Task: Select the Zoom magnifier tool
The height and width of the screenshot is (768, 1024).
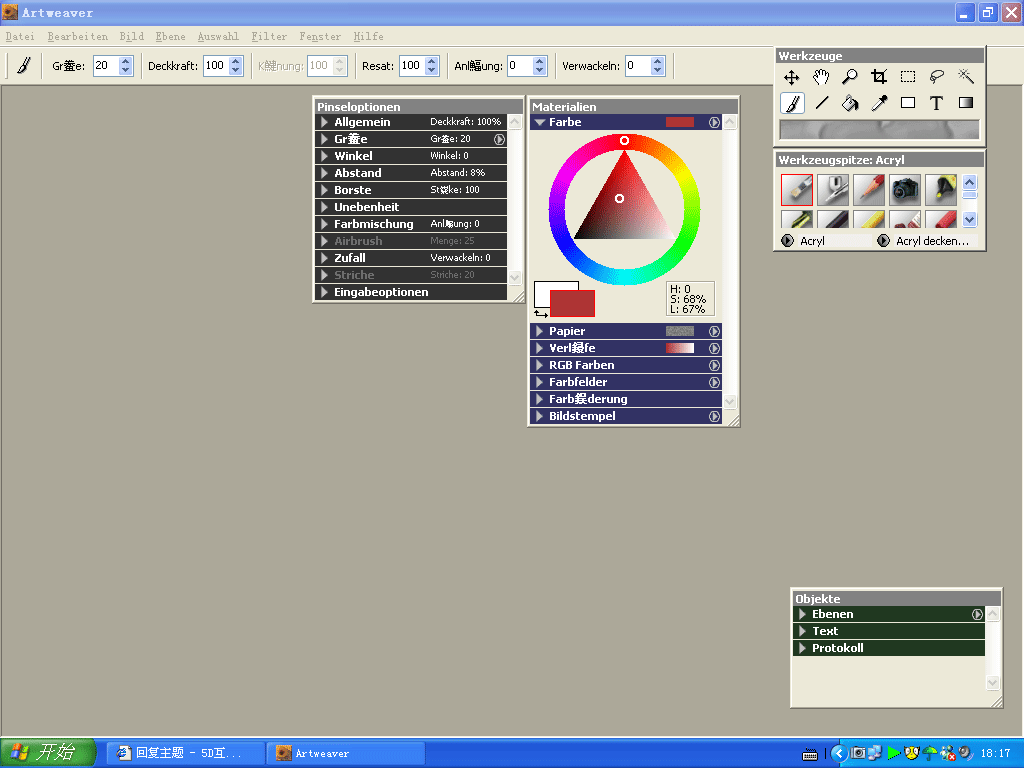Action: pos(850,78)
